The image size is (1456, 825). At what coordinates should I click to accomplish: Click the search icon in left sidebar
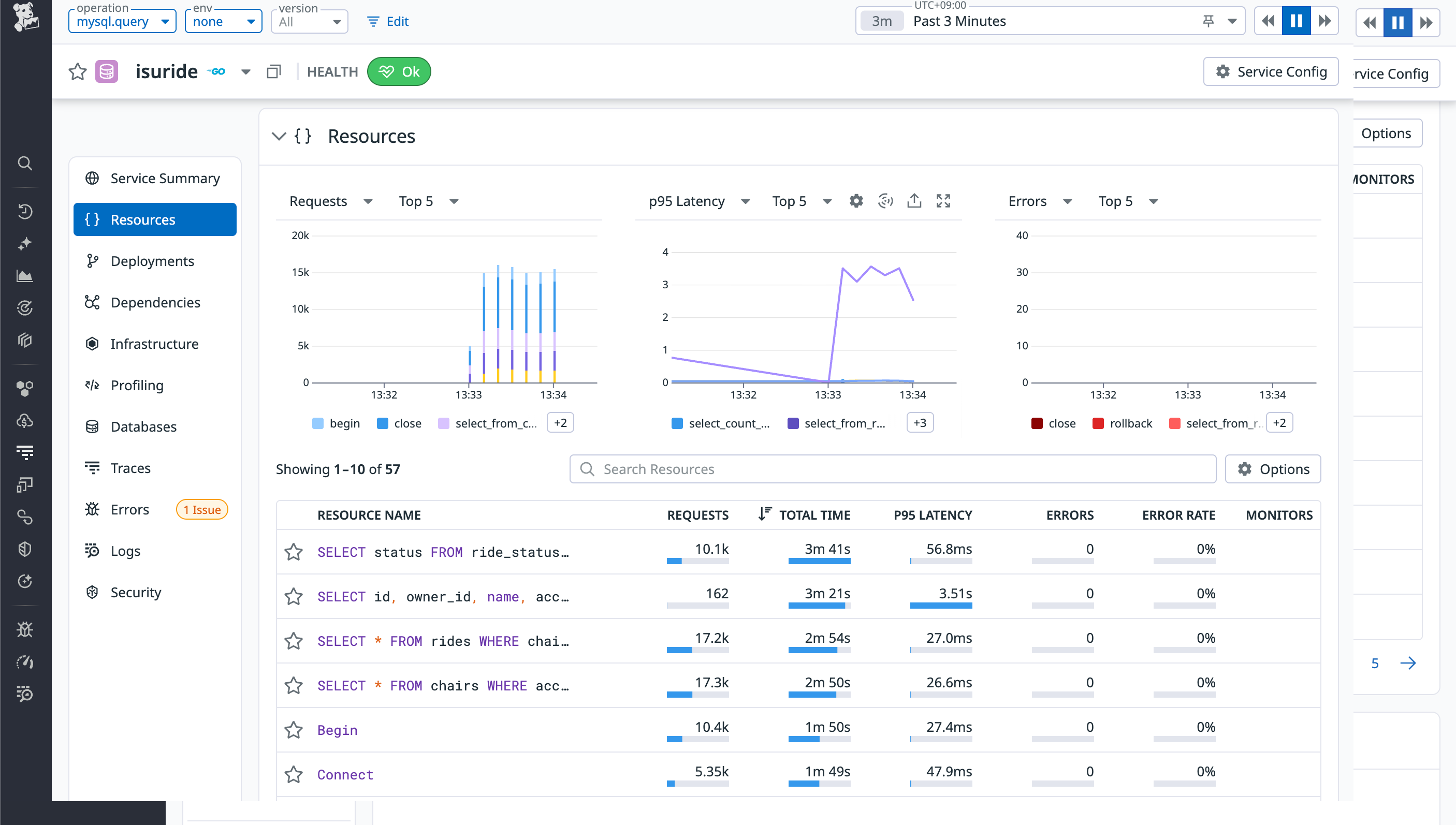24,164
